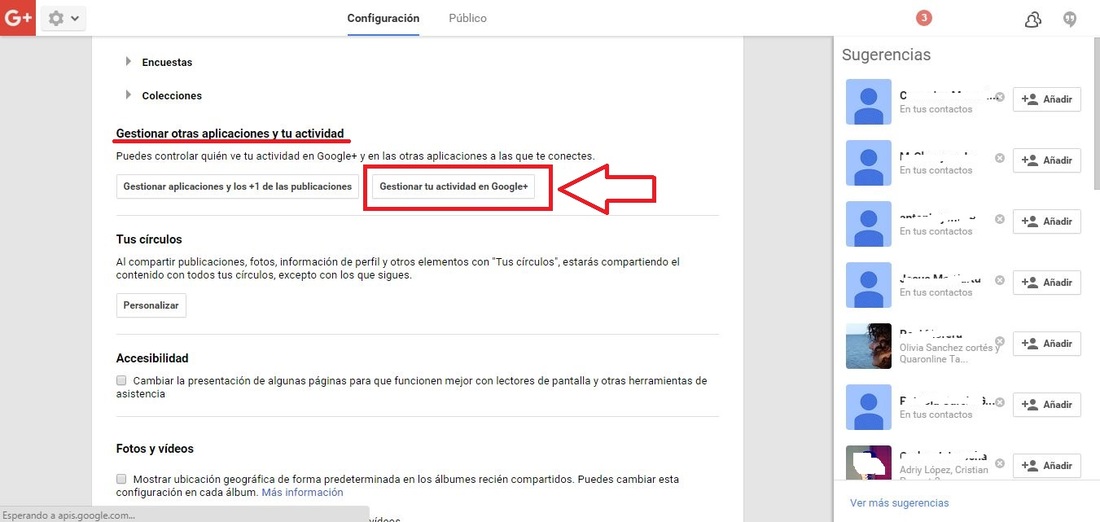
Task: Click the Accesibilidad heading
Action: pos(152,358)
